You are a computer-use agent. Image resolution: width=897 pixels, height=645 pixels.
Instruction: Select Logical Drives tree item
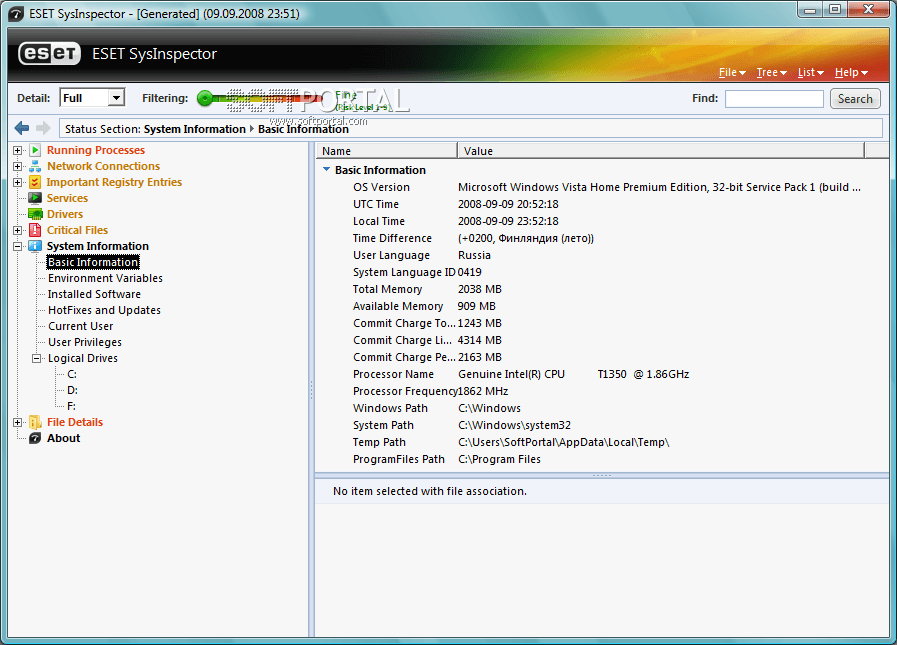83,358
